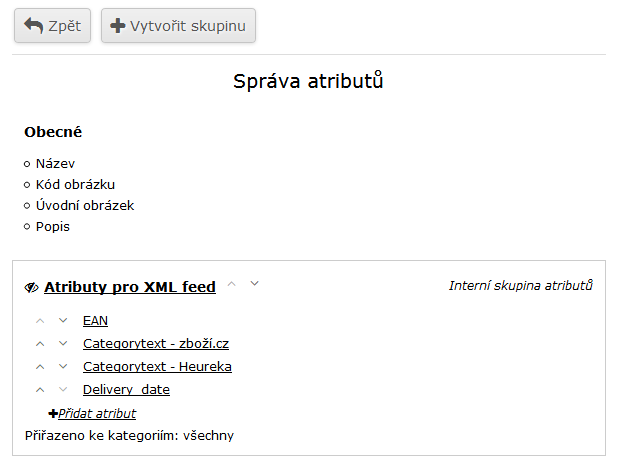Toggle visibility eye of XML feed group
The height and width of the screenshot is (463, 617).
point(31,288)
